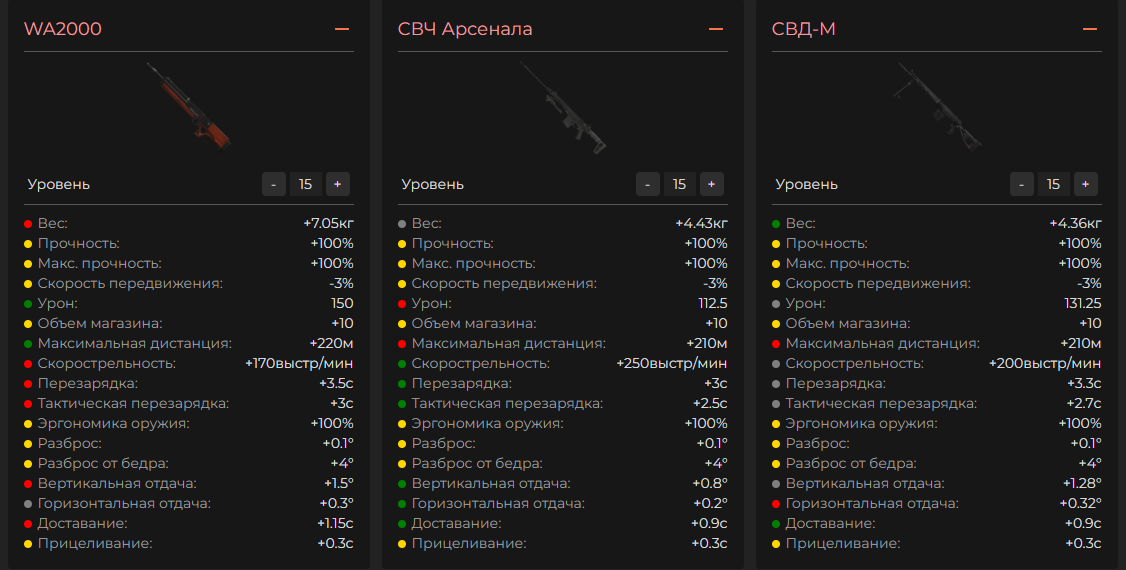Click green dot beside СВД-М Вес
Viewport: 1126px width, 570px height.
(776, 224)
